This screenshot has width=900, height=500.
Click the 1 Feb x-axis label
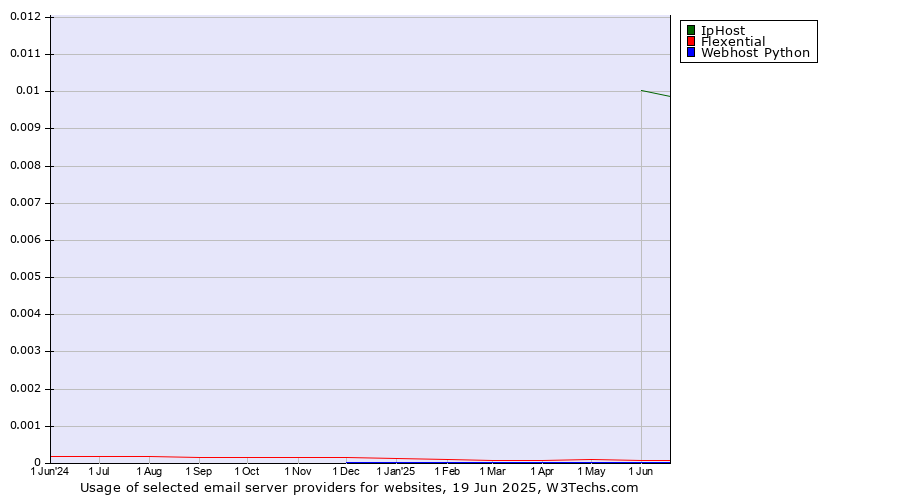pyautogui.click(x=447, y=471)
